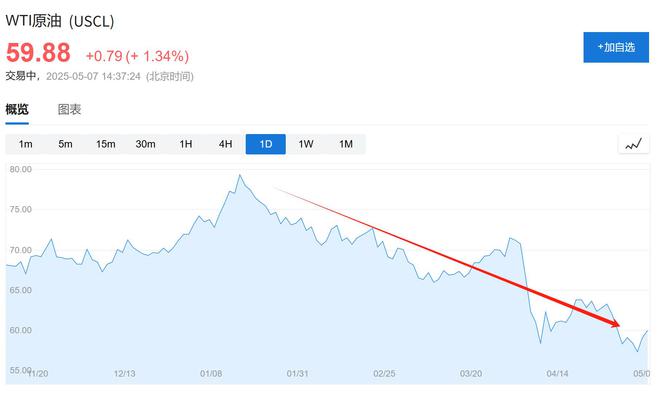Click the 02/25 date label on axis
Viewport: 660px width, 393px height.
[x=384, y=374]
